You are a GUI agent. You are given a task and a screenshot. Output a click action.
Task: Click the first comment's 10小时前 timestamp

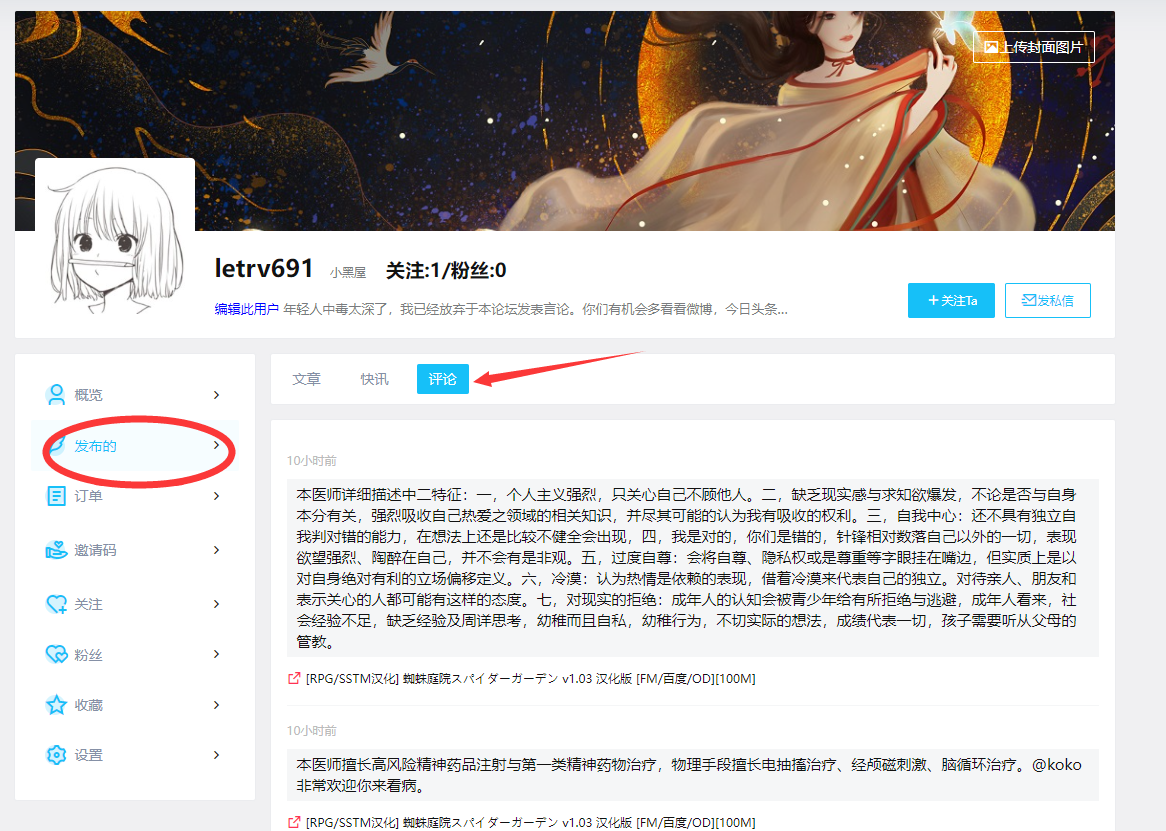312,461
